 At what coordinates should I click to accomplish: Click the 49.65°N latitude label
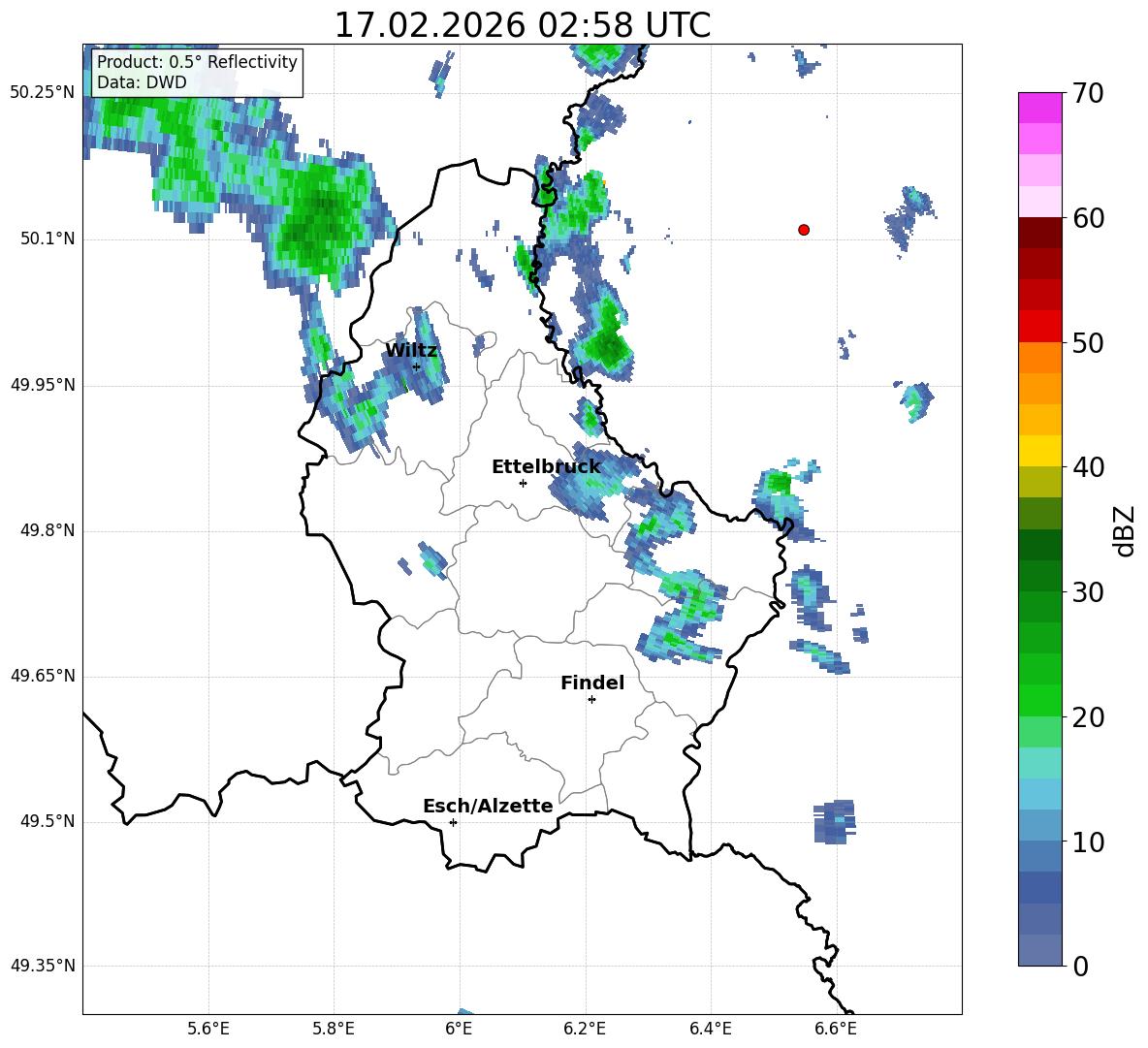(43, 676)
